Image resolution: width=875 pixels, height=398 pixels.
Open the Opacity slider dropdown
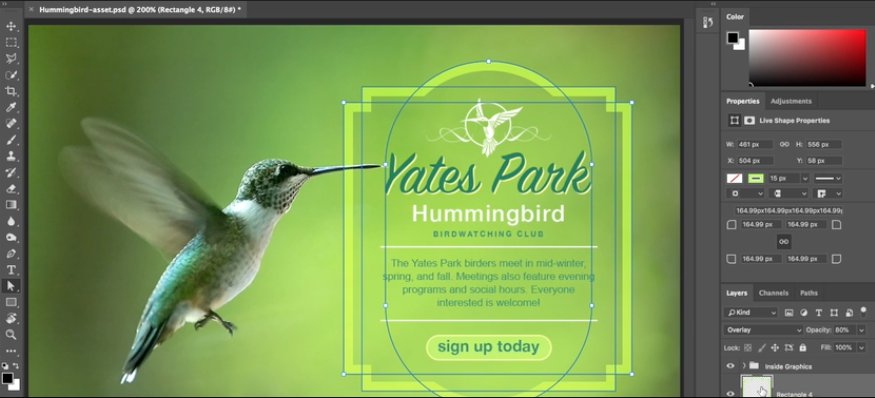pos(862,330)
